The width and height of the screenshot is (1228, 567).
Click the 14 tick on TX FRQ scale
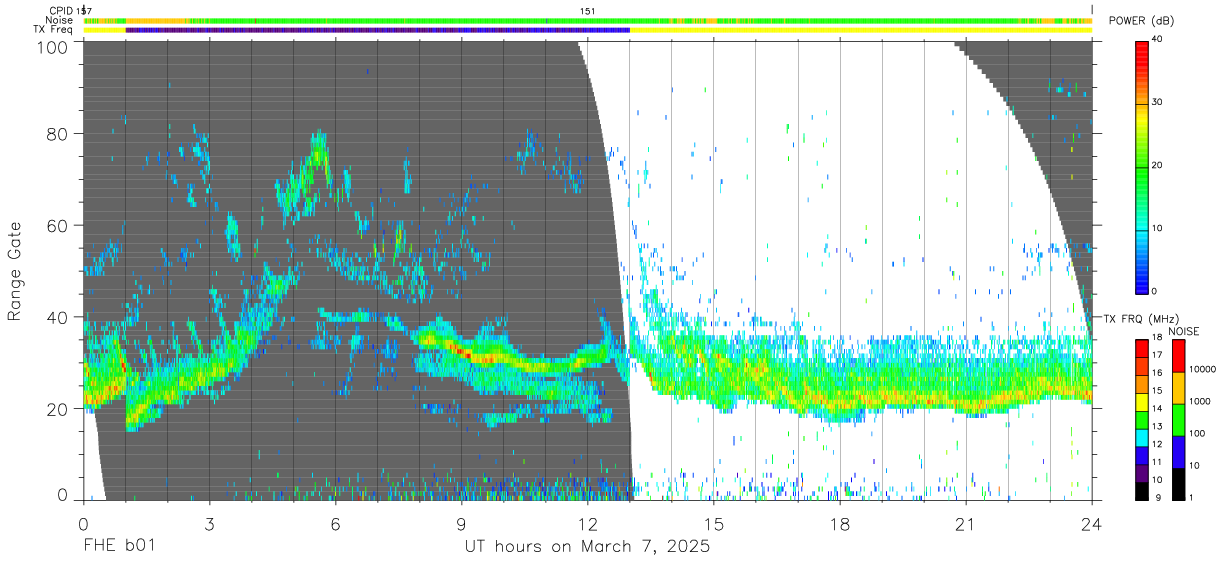(x=1157, y=409)
